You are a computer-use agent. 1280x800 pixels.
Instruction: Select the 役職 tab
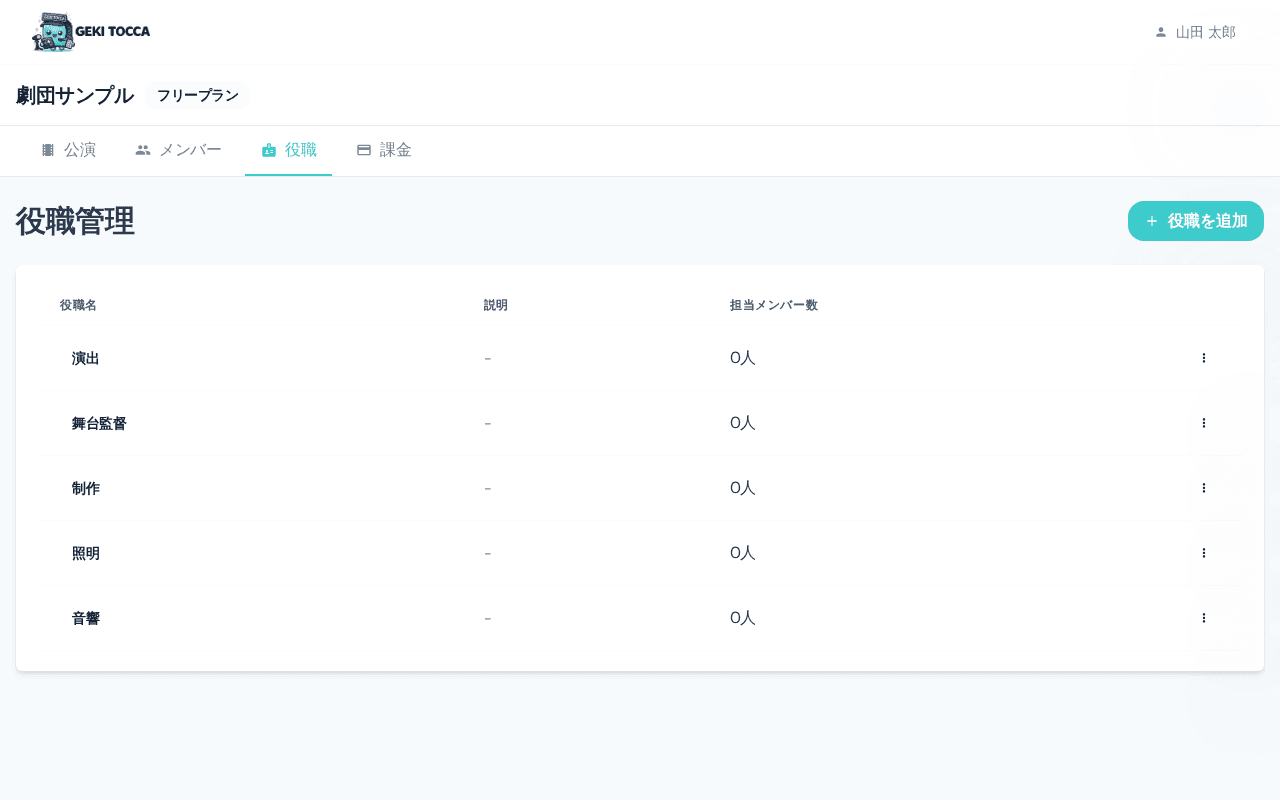[x=288, y=150]
